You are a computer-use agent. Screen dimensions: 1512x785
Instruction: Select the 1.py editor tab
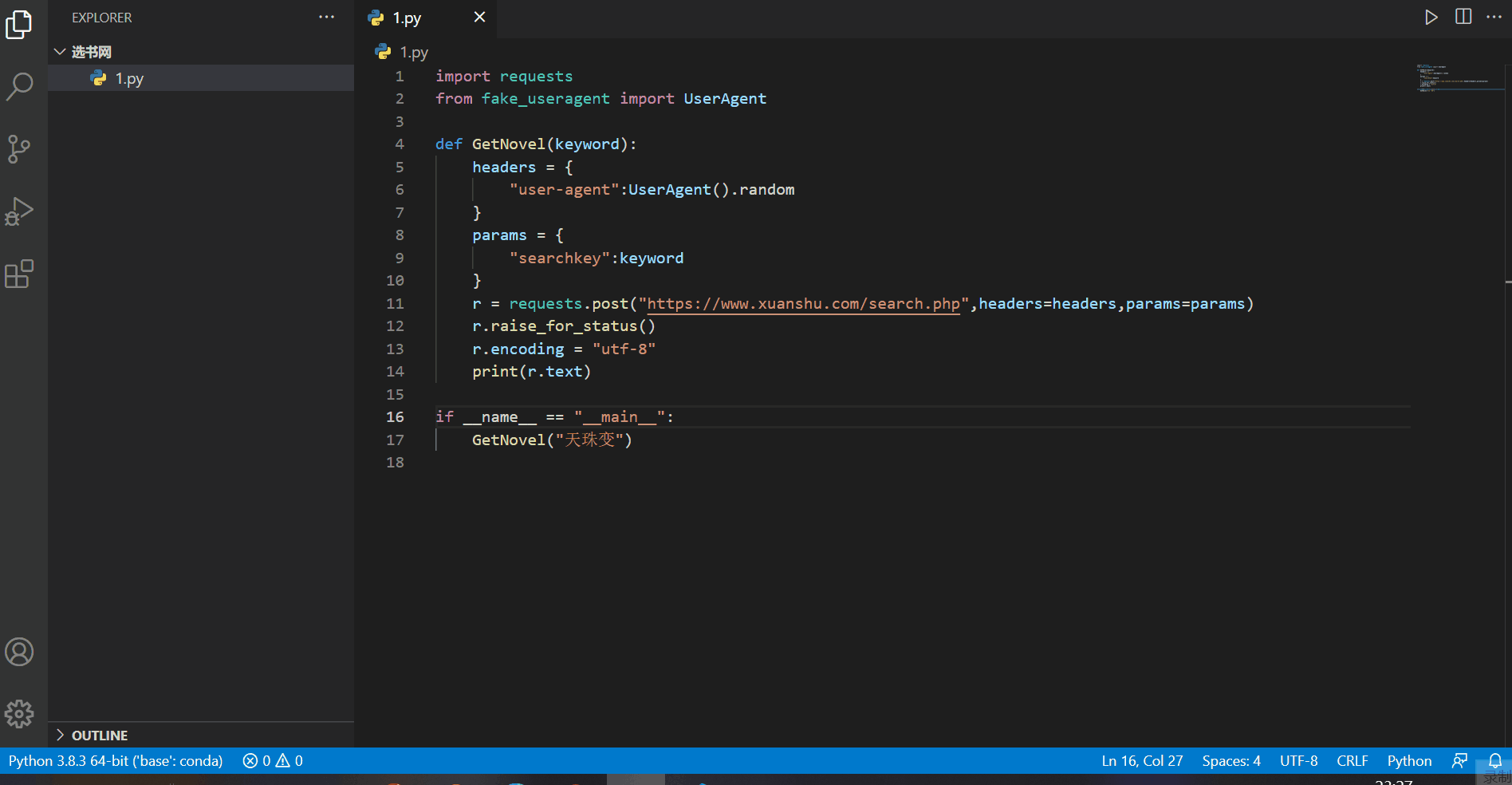(405, 17)
